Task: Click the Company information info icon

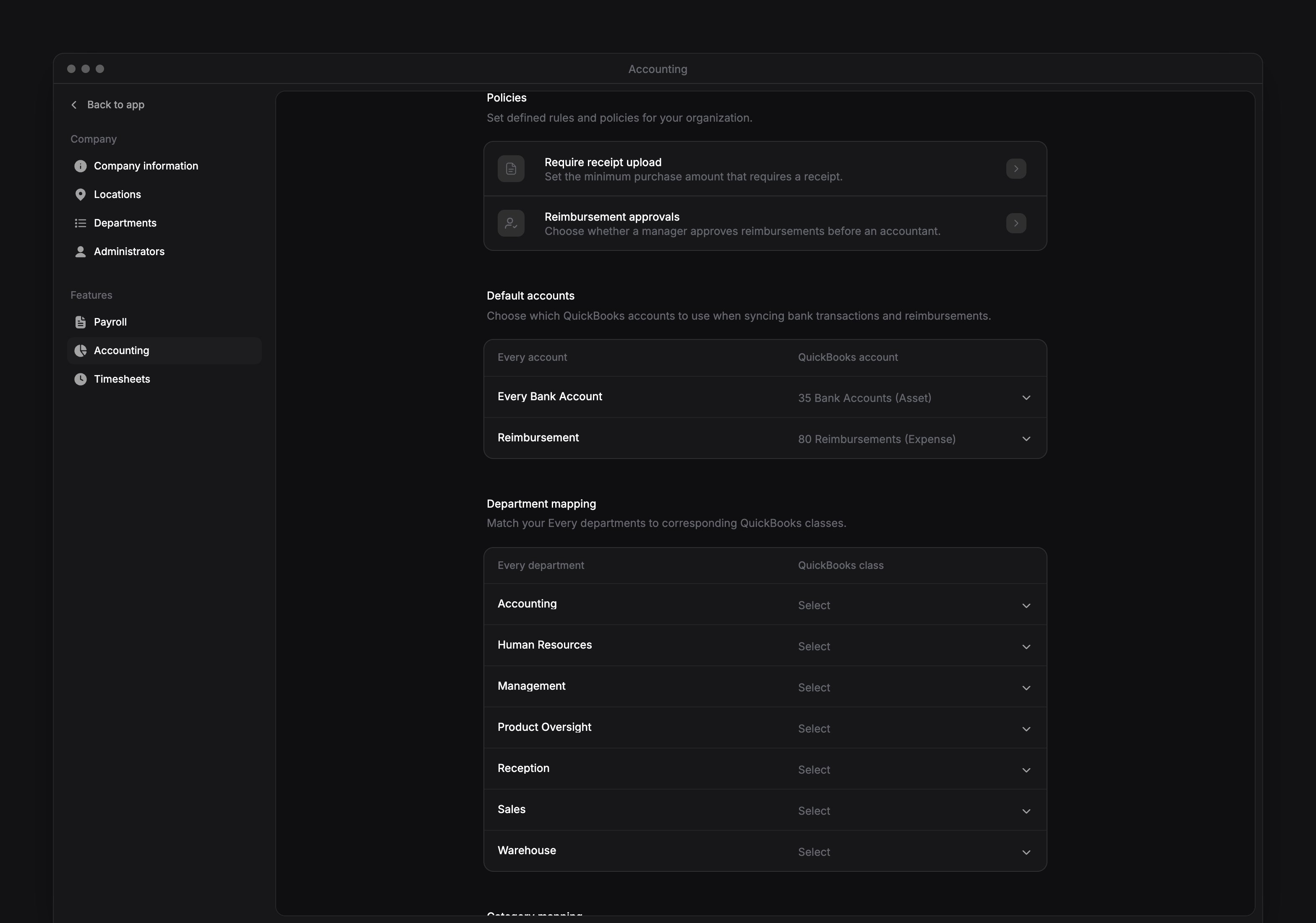Action: coord(81,166)
